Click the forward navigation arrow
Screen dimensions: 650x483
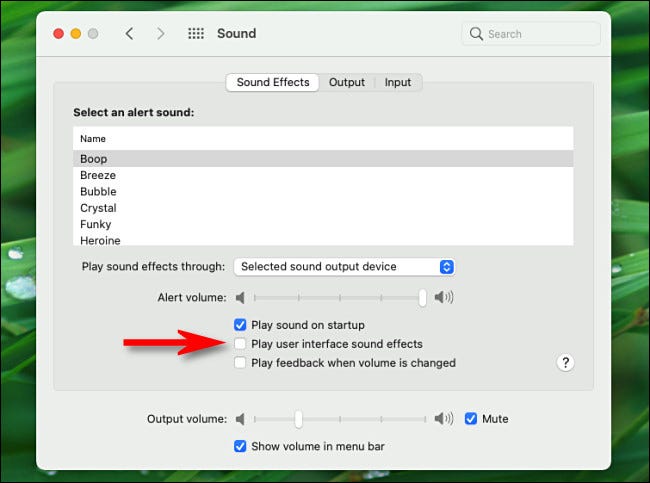160,34
